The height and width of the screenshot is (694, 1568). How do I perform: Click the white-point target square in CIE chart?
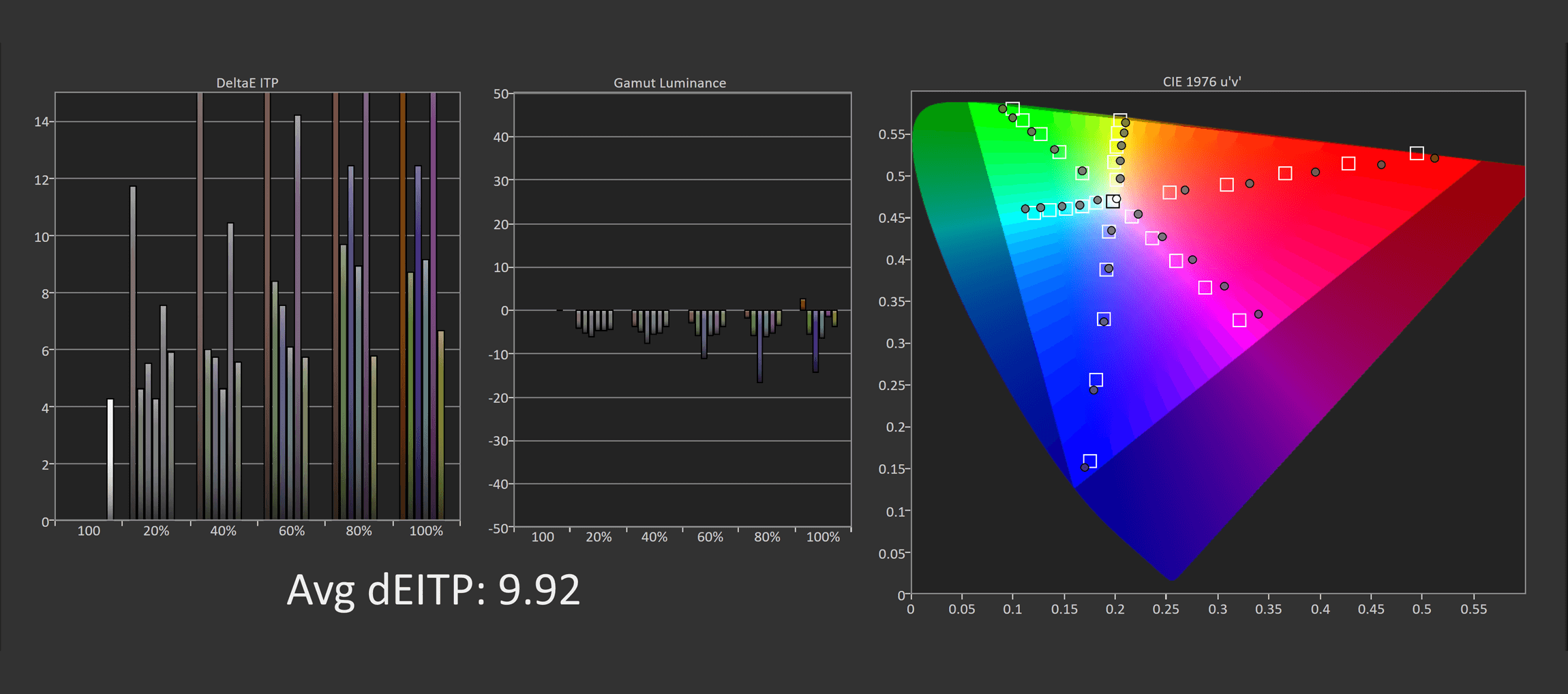tap(1113, 201)
